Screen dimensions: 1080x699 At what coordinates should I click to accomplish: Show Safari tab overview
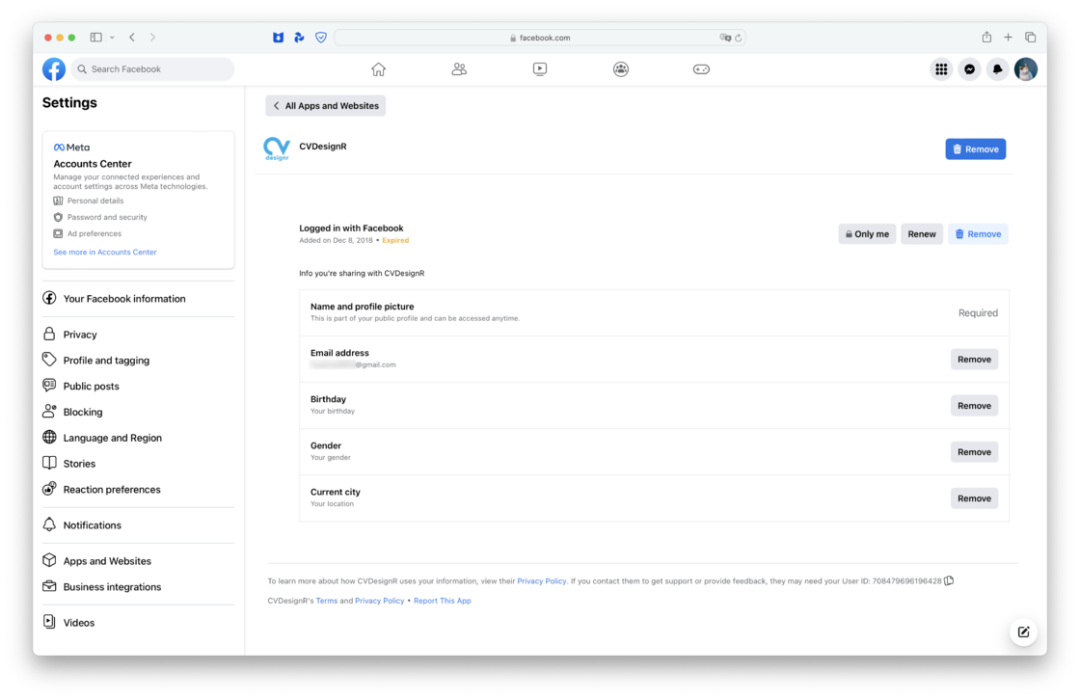click(x=1030, y=37)
